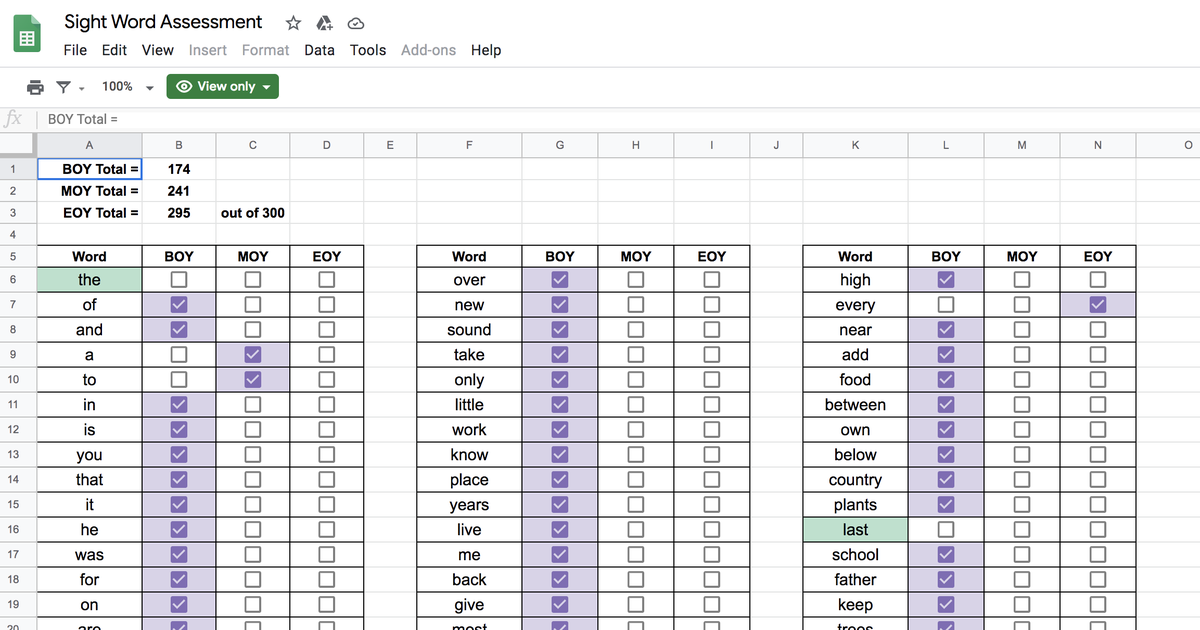This screenshot has height=630, width=1200.
Task: Check the MOY checkbox for word 'sound'
Action: 635,330
